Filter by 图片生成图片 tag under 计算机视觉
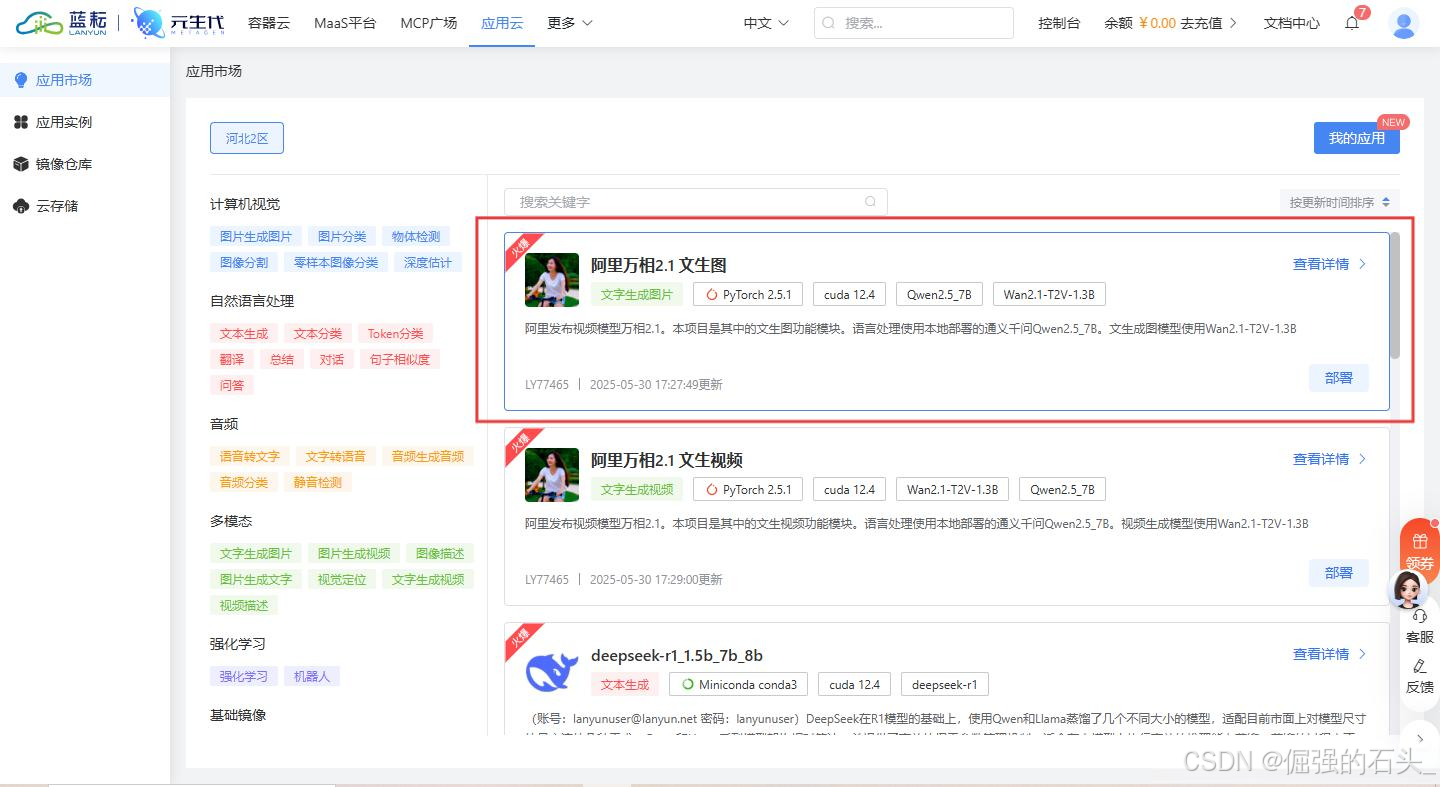The image size is (1440, 787). point(256,237)
